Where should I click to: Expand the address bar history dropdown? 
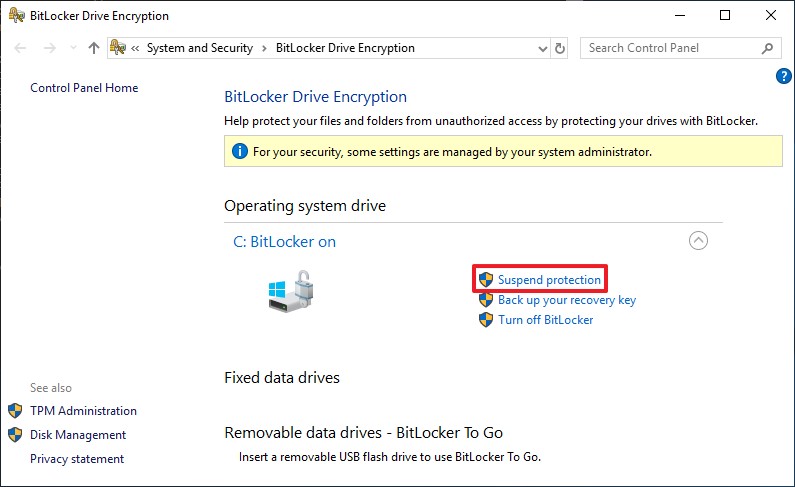coord(542,48)
